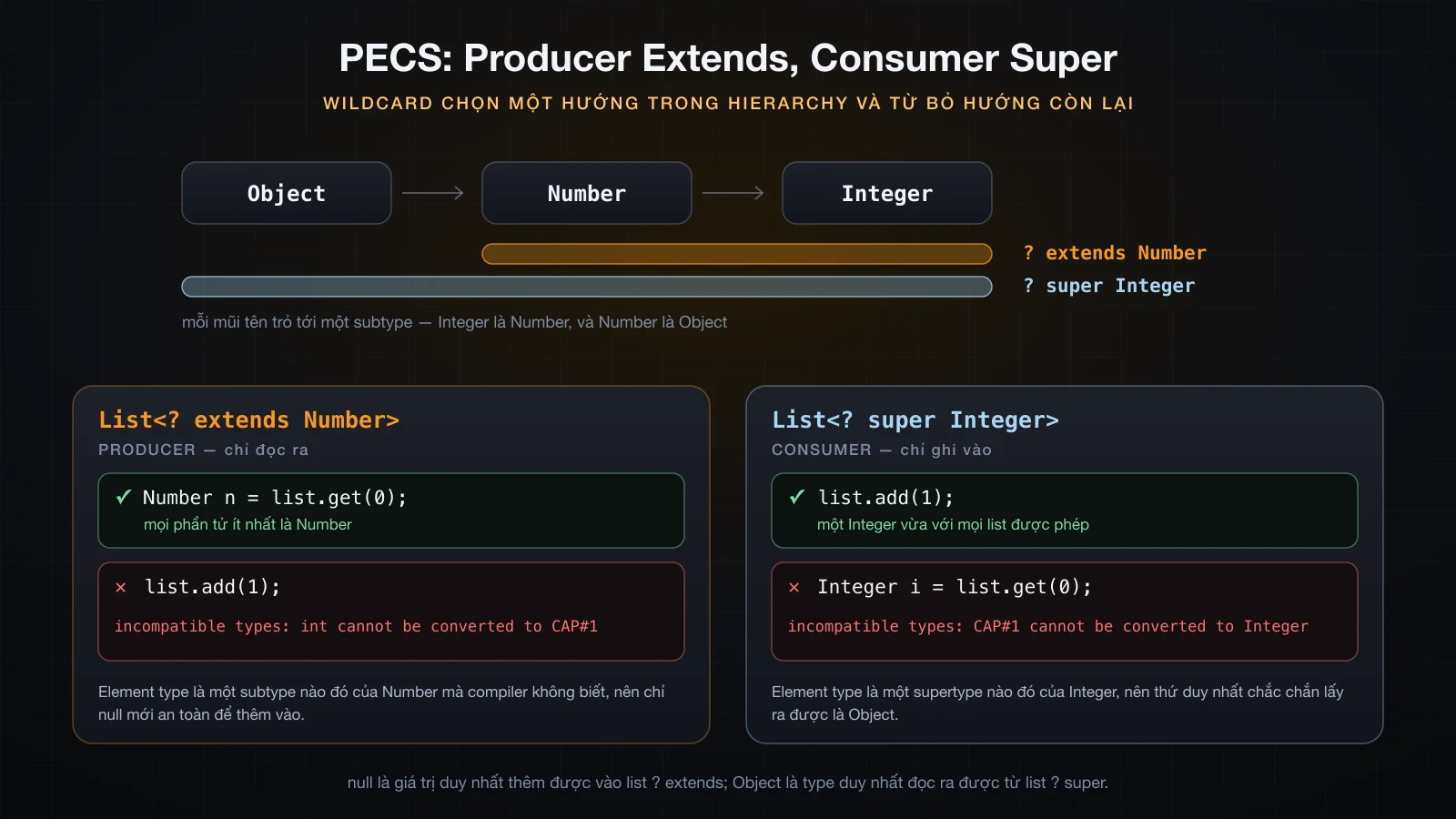The height and width of the screenshot is (819, 1456).
Task: Click the 'CAP#1 cannot be converted to Integer' error
Action: (1048, 626)
